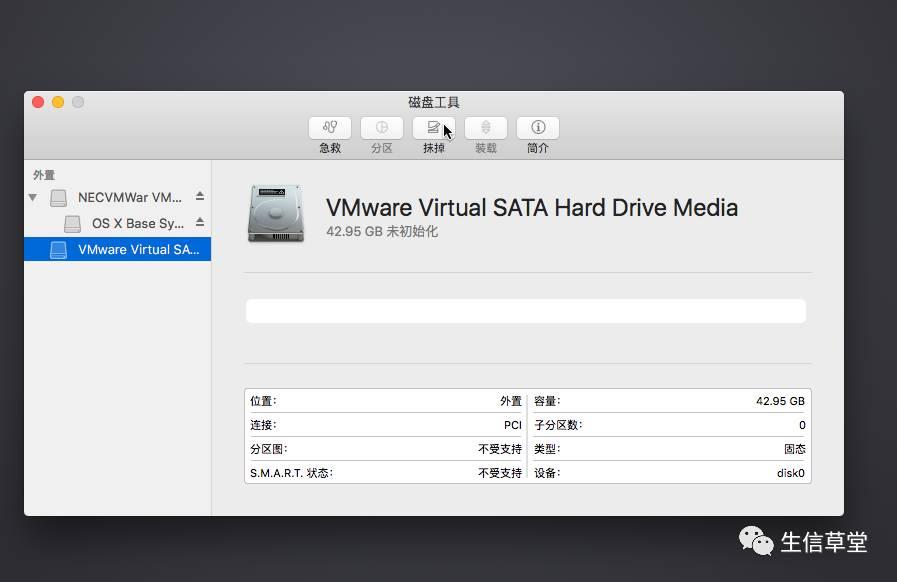The height and width of the screenshot is (582, 897).
Task: Click the 分区 Partition toolbar icon
Action: click(x=382, y=128)
